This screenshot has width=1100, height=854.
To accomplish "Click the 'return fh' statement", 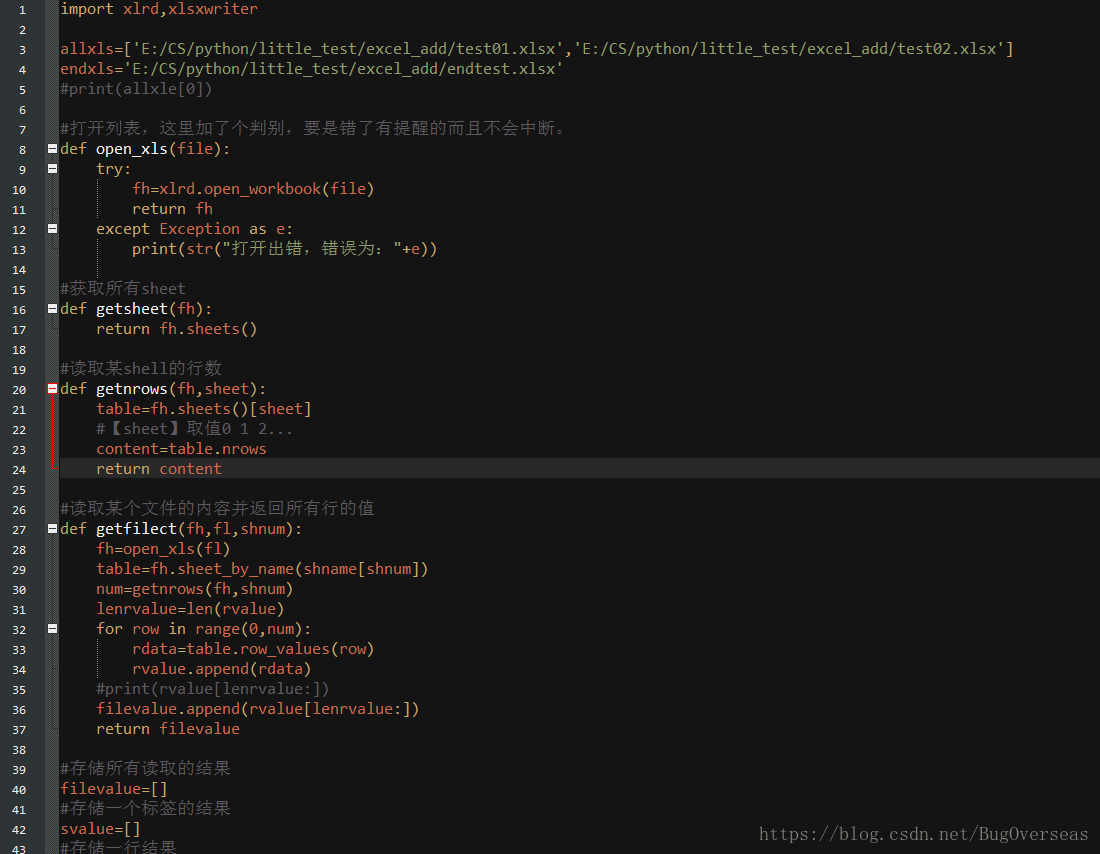I will pos(173,209).
